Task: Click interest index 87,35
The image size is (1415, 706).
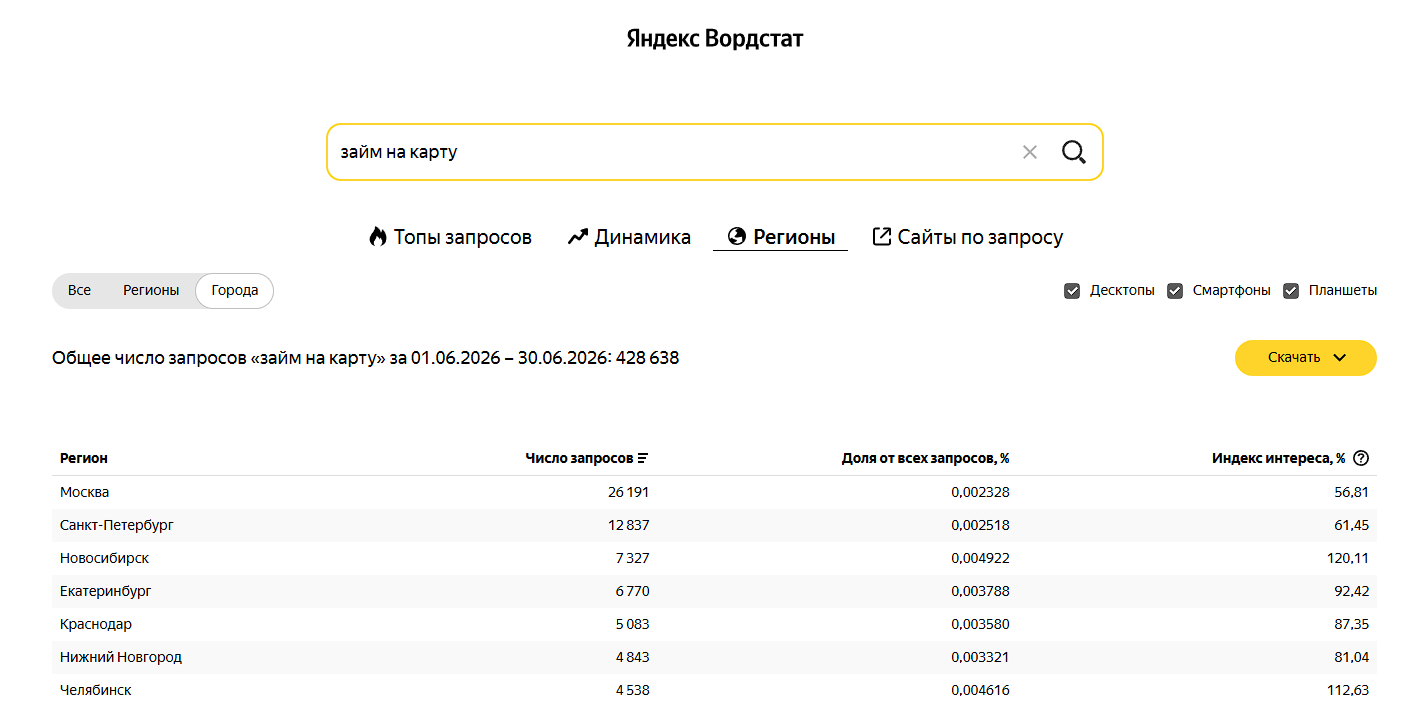Action: 1351,624
